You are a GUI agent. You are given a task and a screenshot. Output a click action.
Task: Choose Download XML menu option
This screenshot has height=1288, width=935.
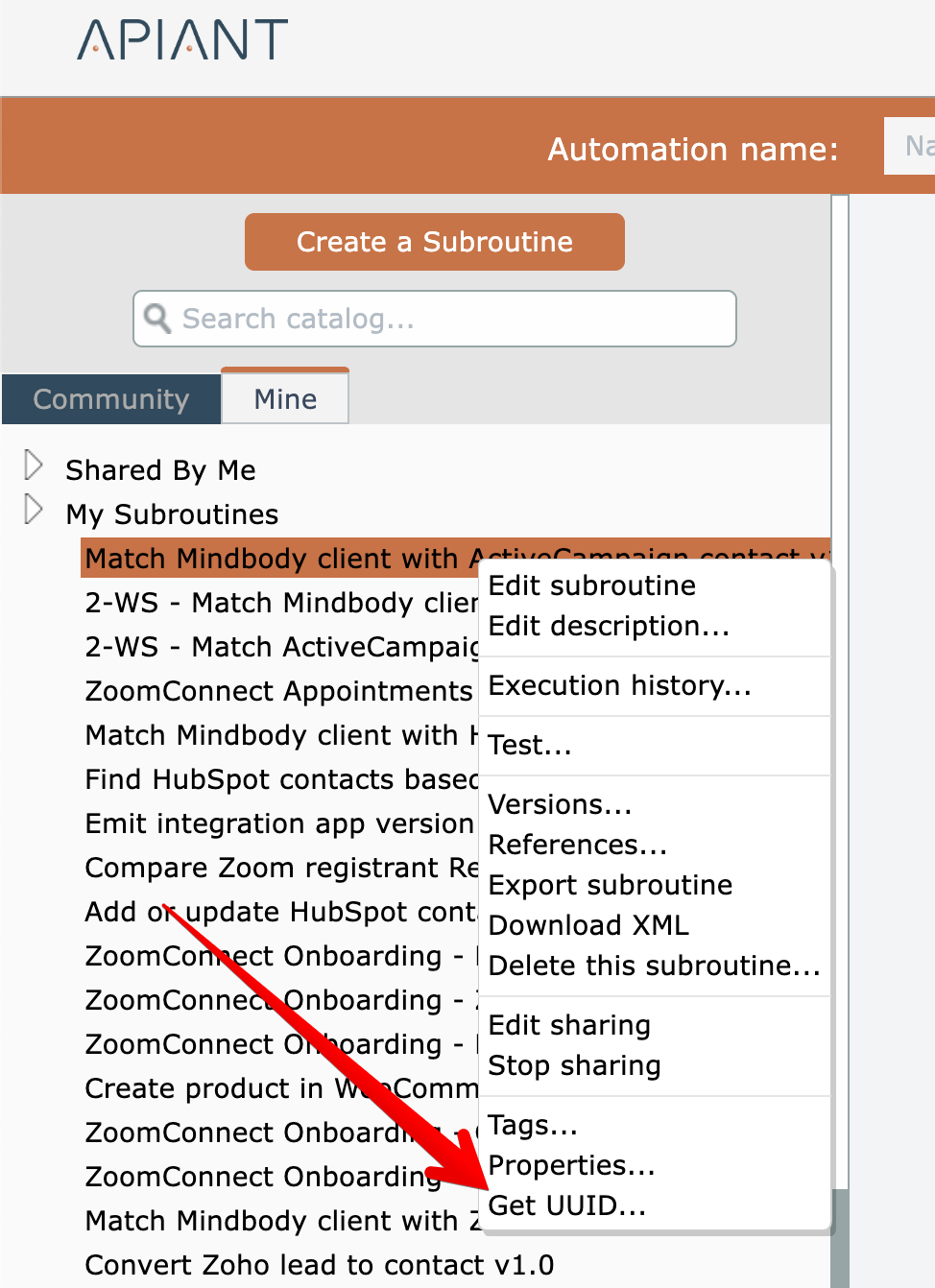point(588,925)
